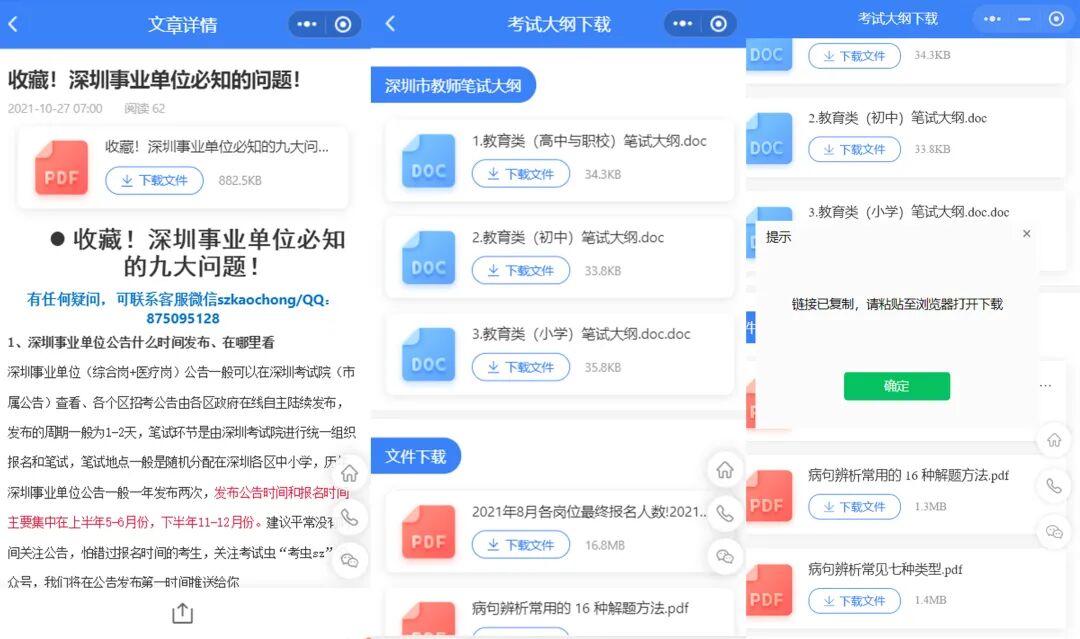Dismiss the 提示 dialog with the X
This screenshot has width=1080, height=639.
click(x=1026, y=233)
